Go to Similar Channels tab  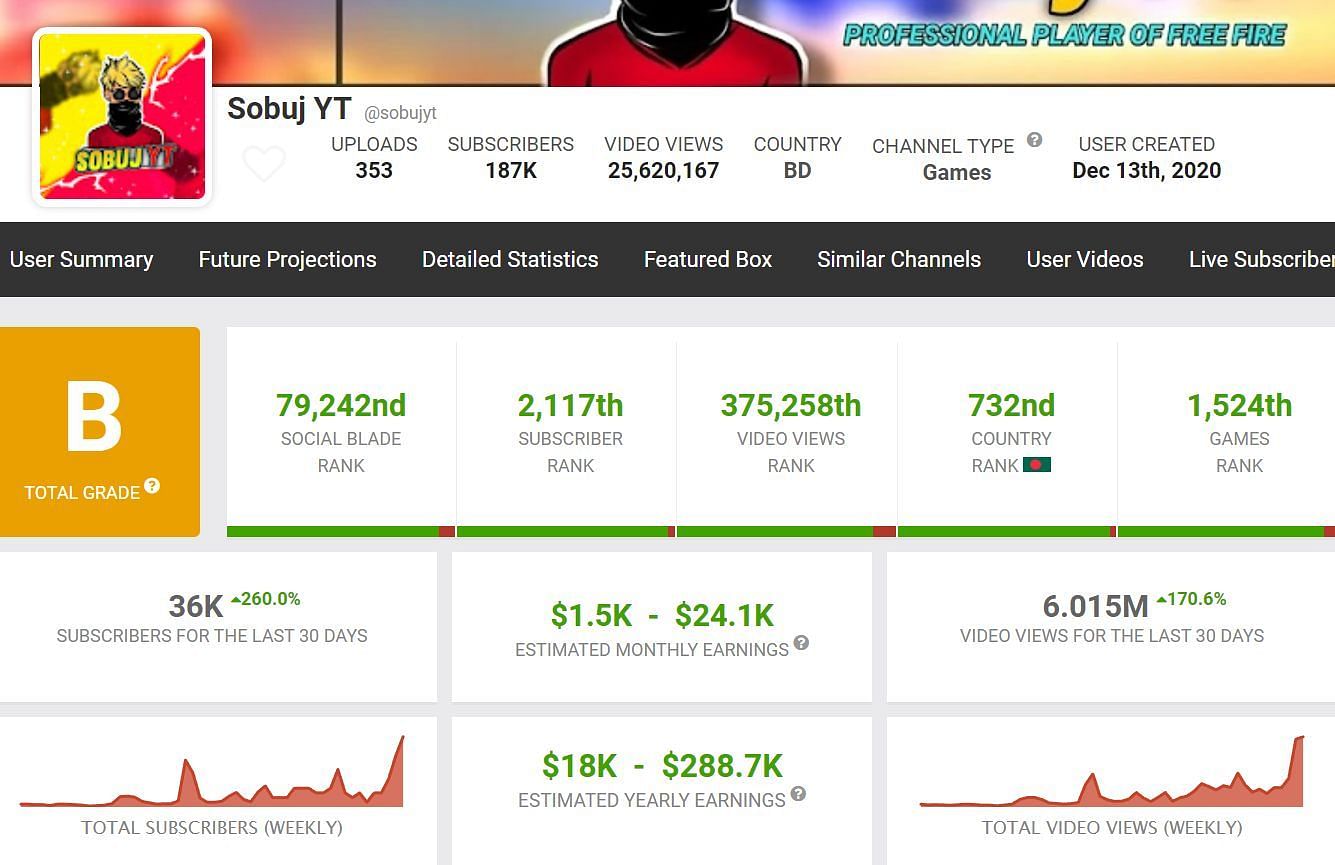point(899,259)
